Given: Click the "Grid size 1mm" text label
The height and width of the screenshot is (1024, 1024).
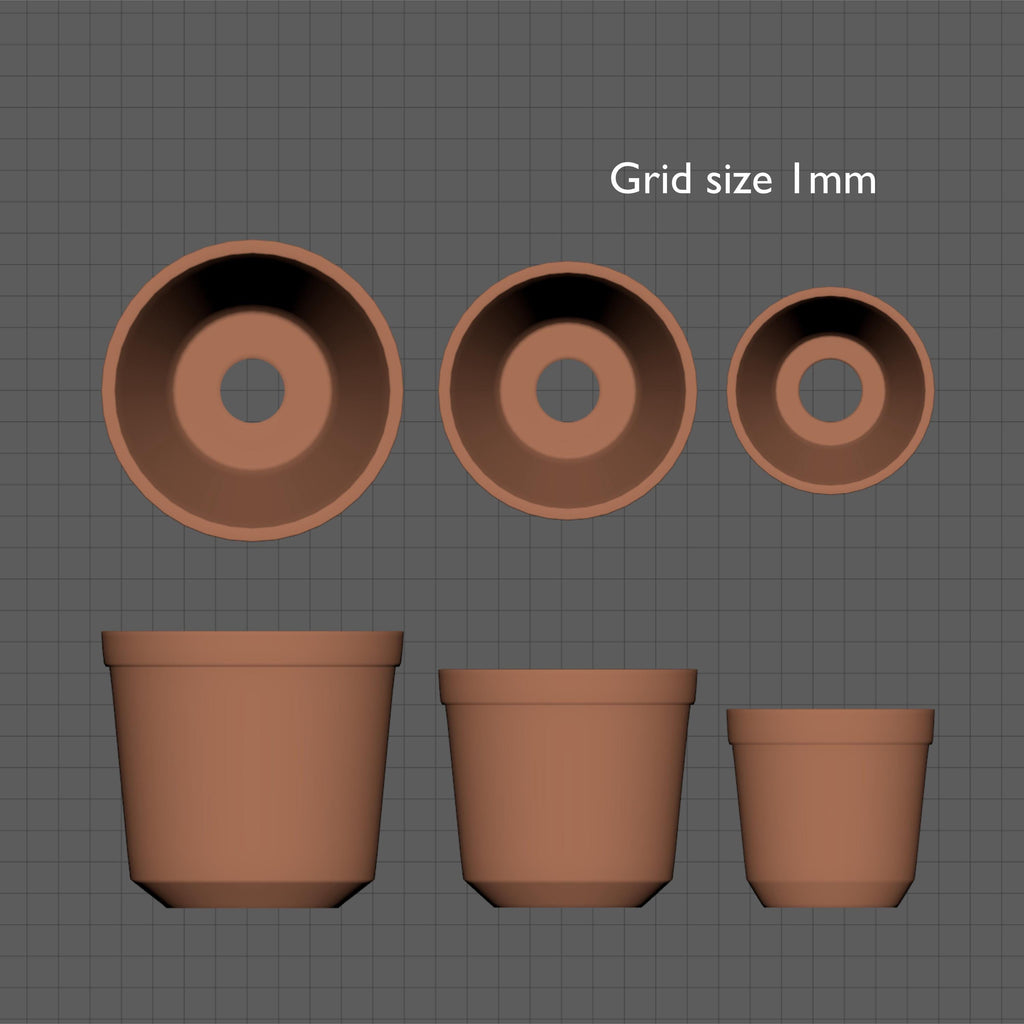Looking at the screenshot, I should [742, 180].
